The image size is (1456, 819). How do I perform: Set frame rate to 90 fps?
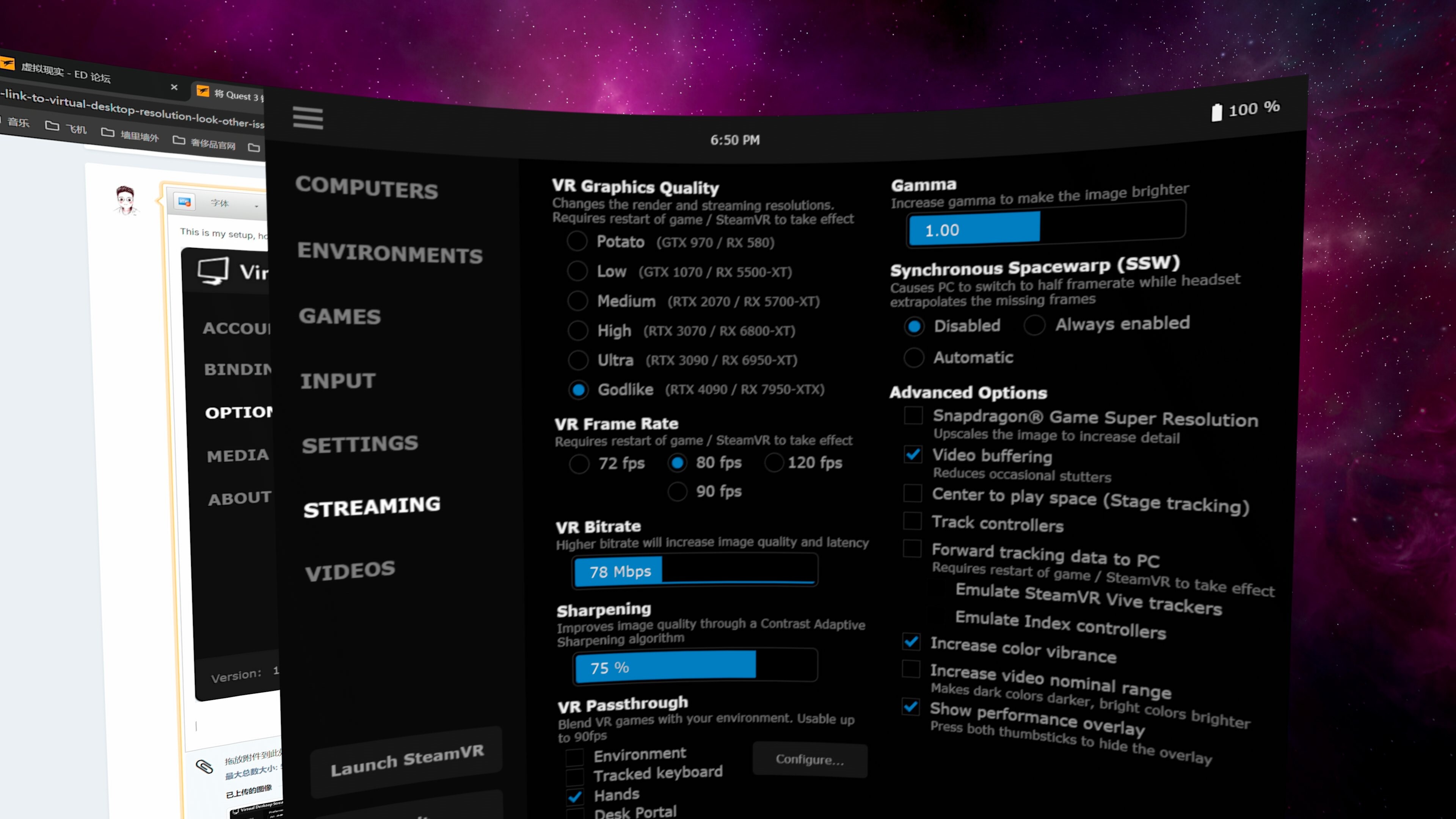coord(678,492)
